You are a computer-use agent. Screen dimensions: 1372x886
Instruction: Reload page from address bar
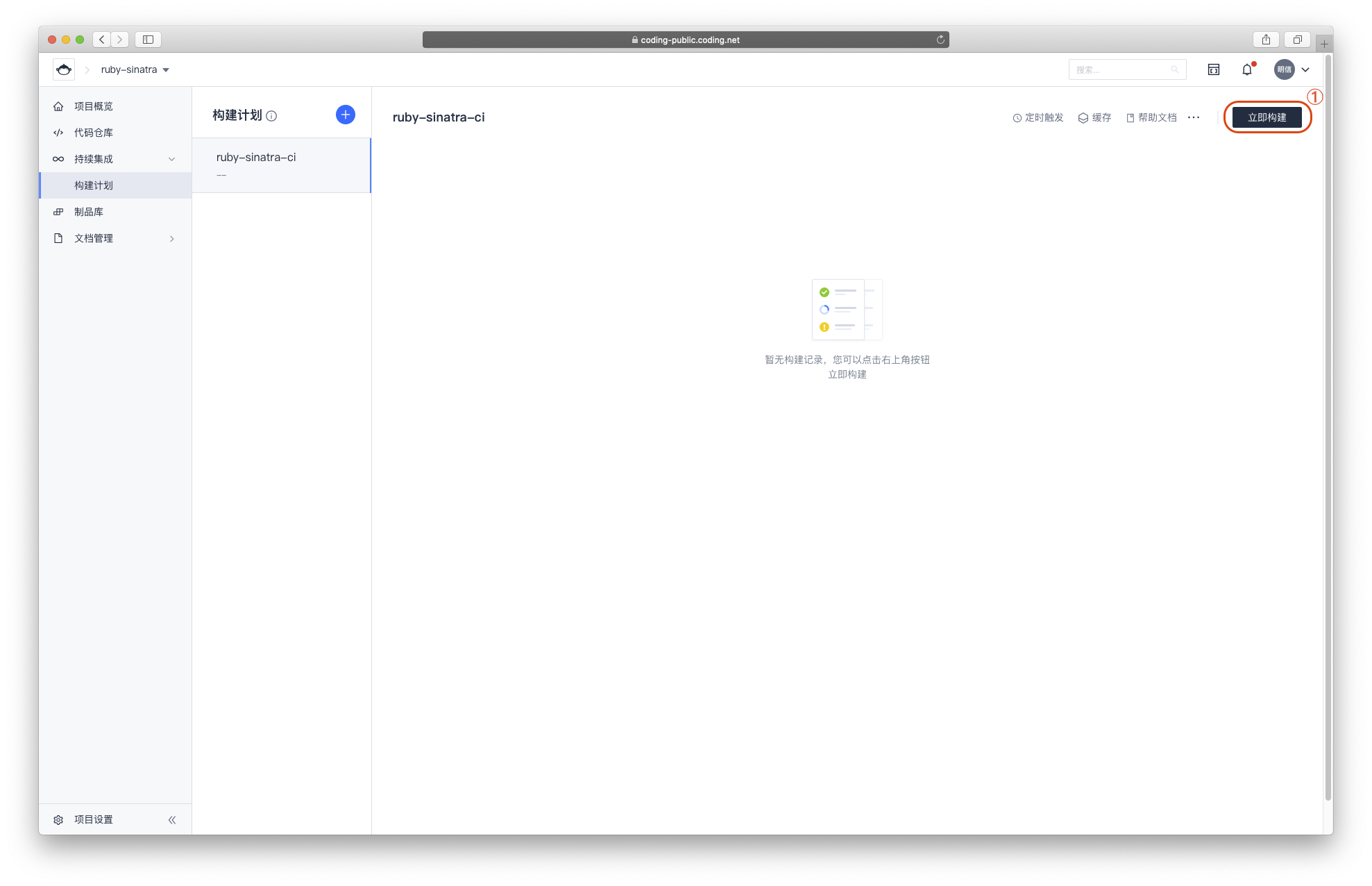[x=940, y=40]
